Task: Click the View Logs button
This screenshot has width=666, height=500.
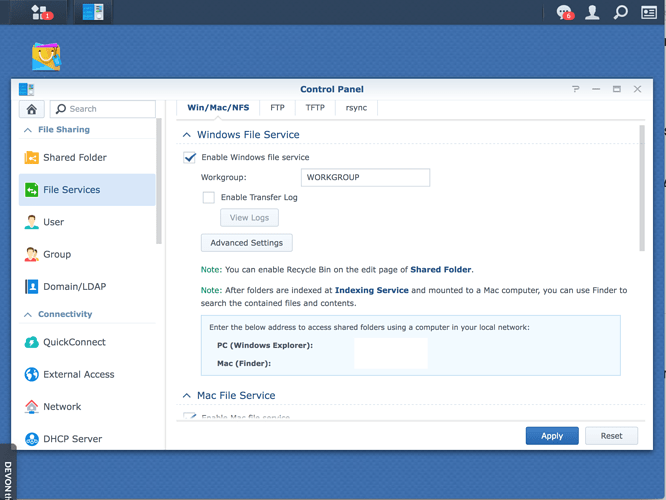Action: click(x=249, y=218)
